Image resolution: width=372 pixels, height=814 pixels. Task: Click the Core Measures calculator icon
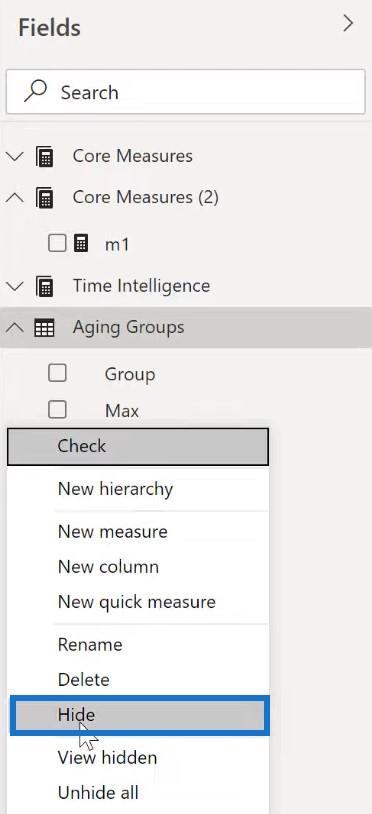tap(45, 156)
